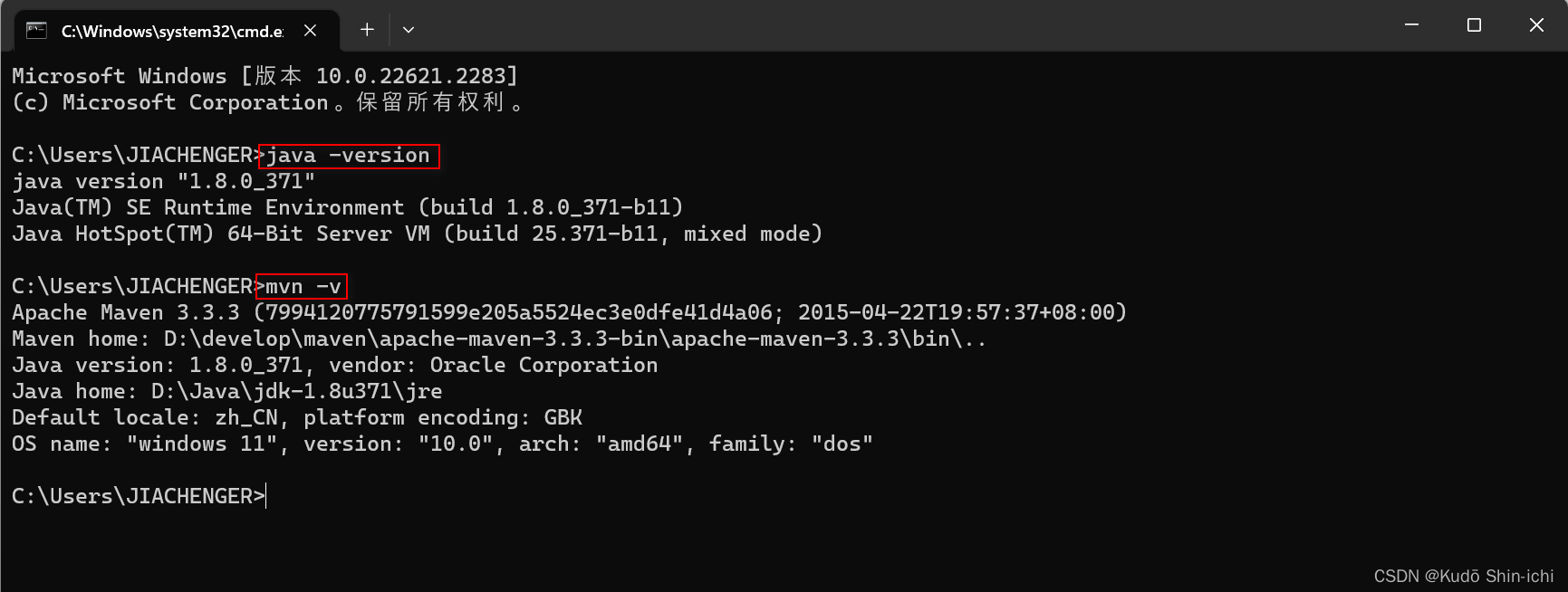The width and height of the screenshot is (1568, 592).
Task: Click the highlighted mvn -v command
Action: (303, 287)
